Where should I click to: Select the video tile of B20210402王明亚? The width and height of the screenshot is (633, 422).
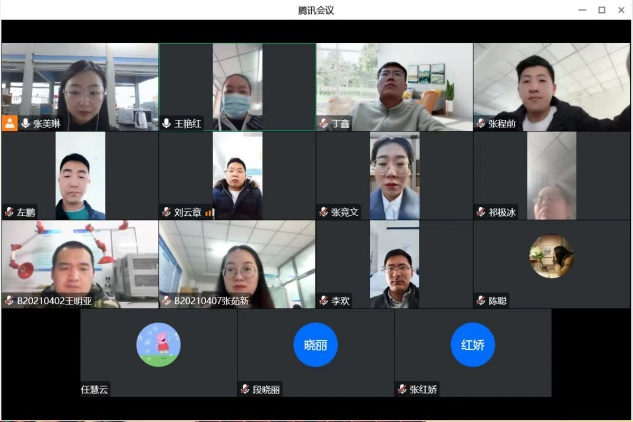coord(79,262)
